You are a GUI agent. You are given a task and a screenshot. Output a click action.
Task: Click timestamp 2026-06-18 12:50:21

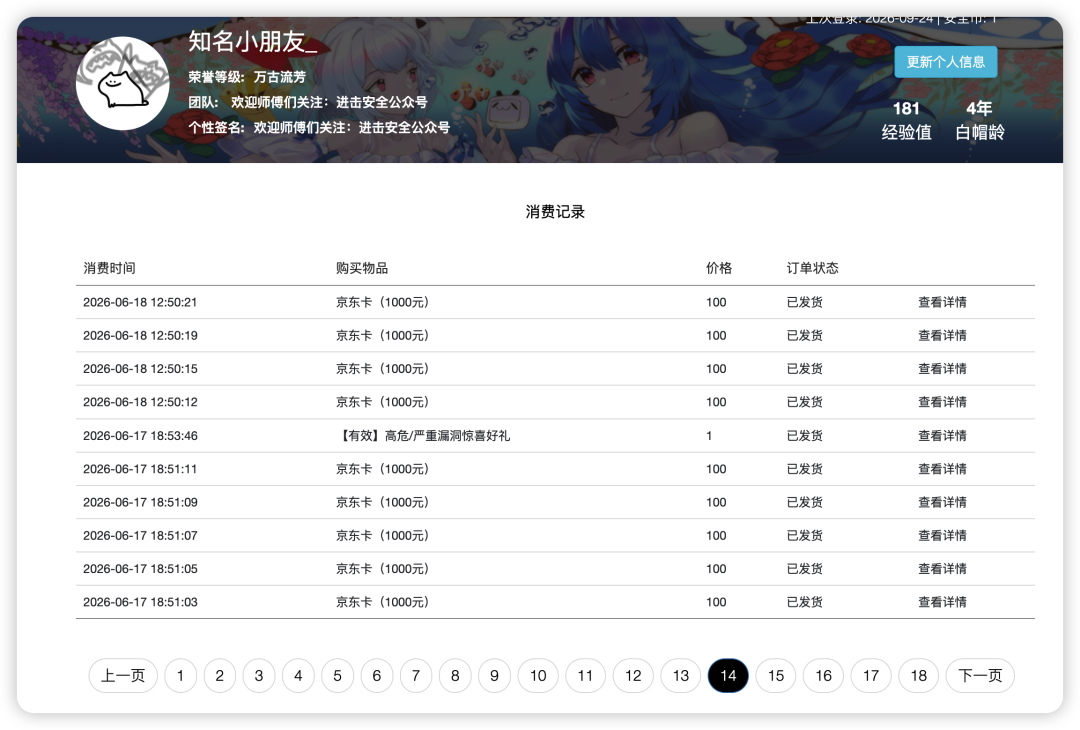point(140,302)
